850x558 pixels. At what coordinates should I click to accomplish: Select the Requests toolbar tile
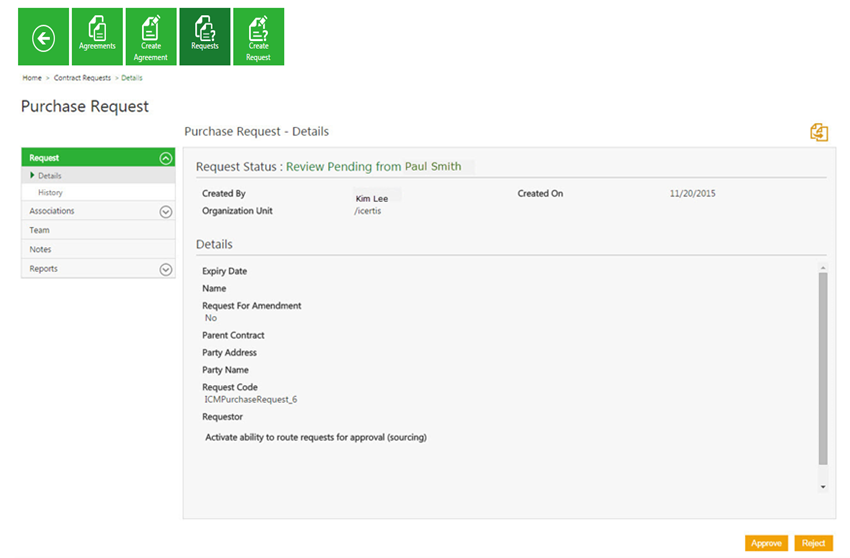(x=204, y=37)
